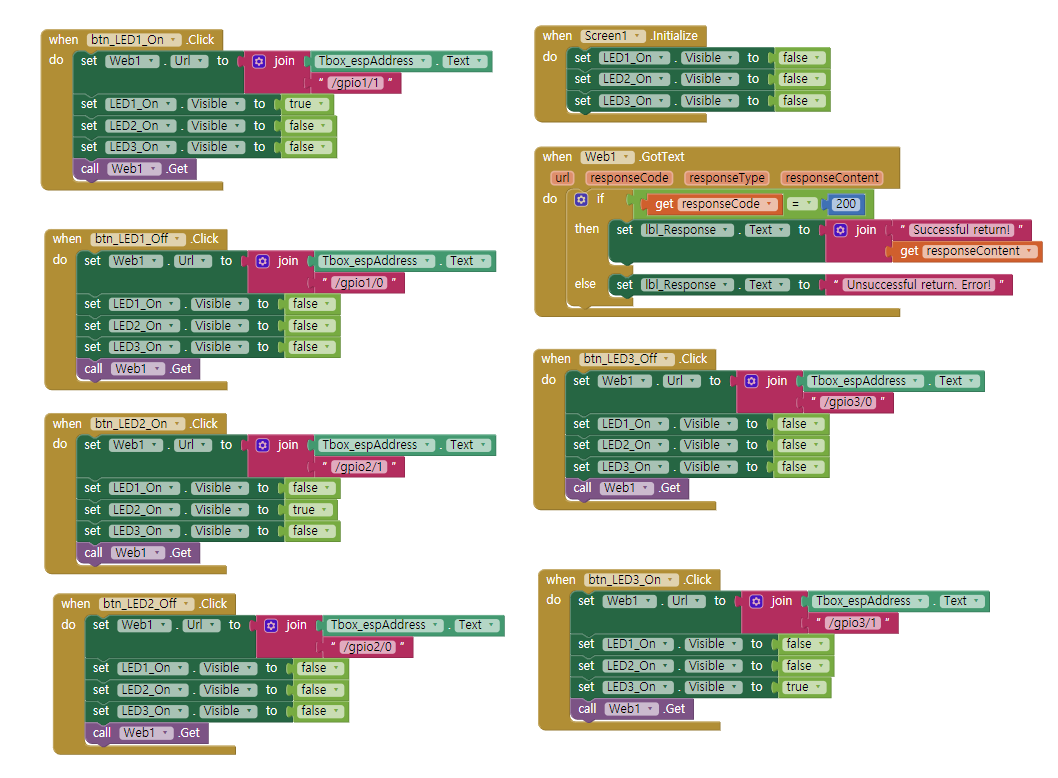This screenshot has height=778, width=1058.
Task: Select call Web1.Get in btn_LED1_Off block
Action: [x=138, y=369]
